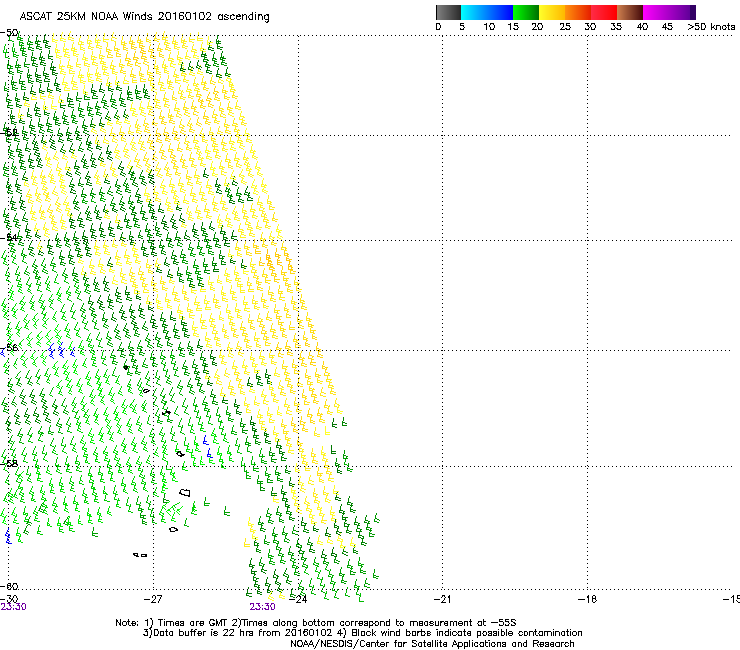This screenshot has height=650, width=740.
Task: Select the cyan-blue 5–15 knots legend segment
Action: click(487, 12)
